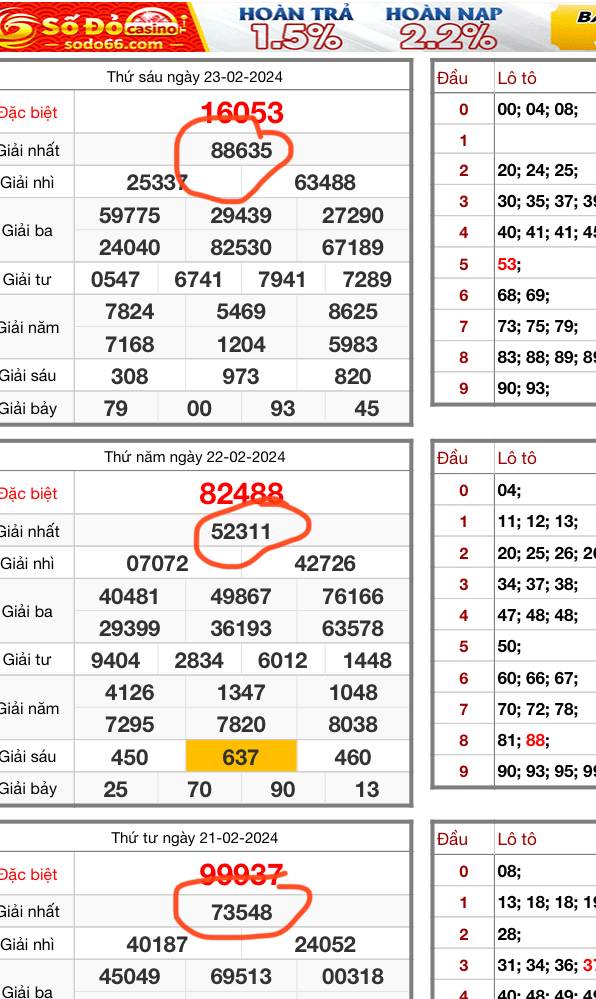
Task: Click red lô tô number 88
Action: point(535,740)
